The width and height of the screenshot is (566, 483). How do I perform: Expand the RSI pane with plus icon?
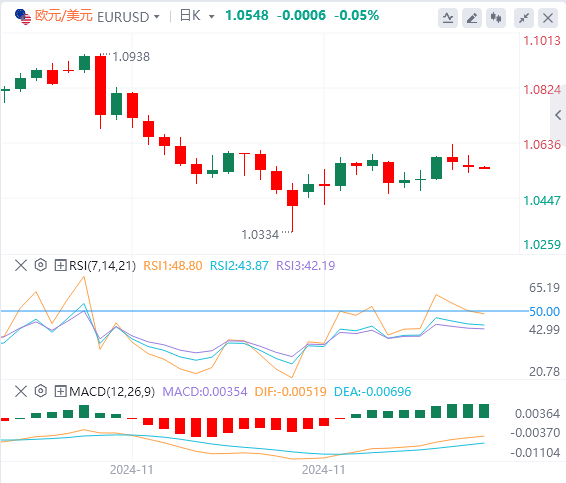tap(60, 266)
